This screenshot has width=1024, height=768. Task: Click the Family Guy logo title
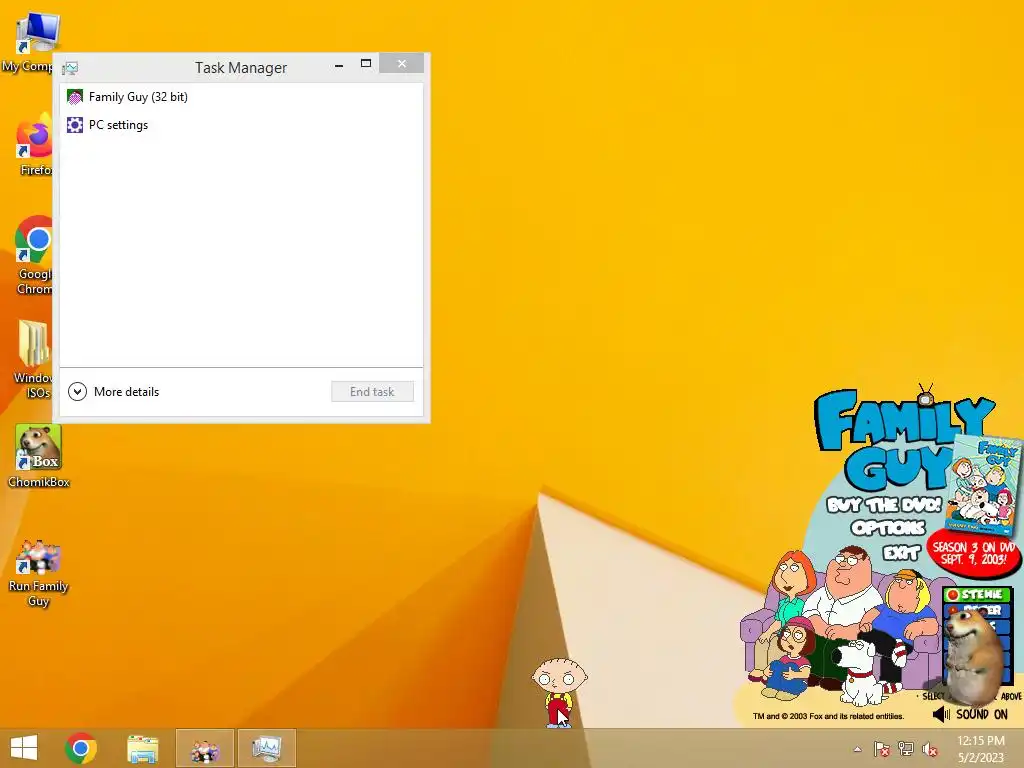[898, 438]
